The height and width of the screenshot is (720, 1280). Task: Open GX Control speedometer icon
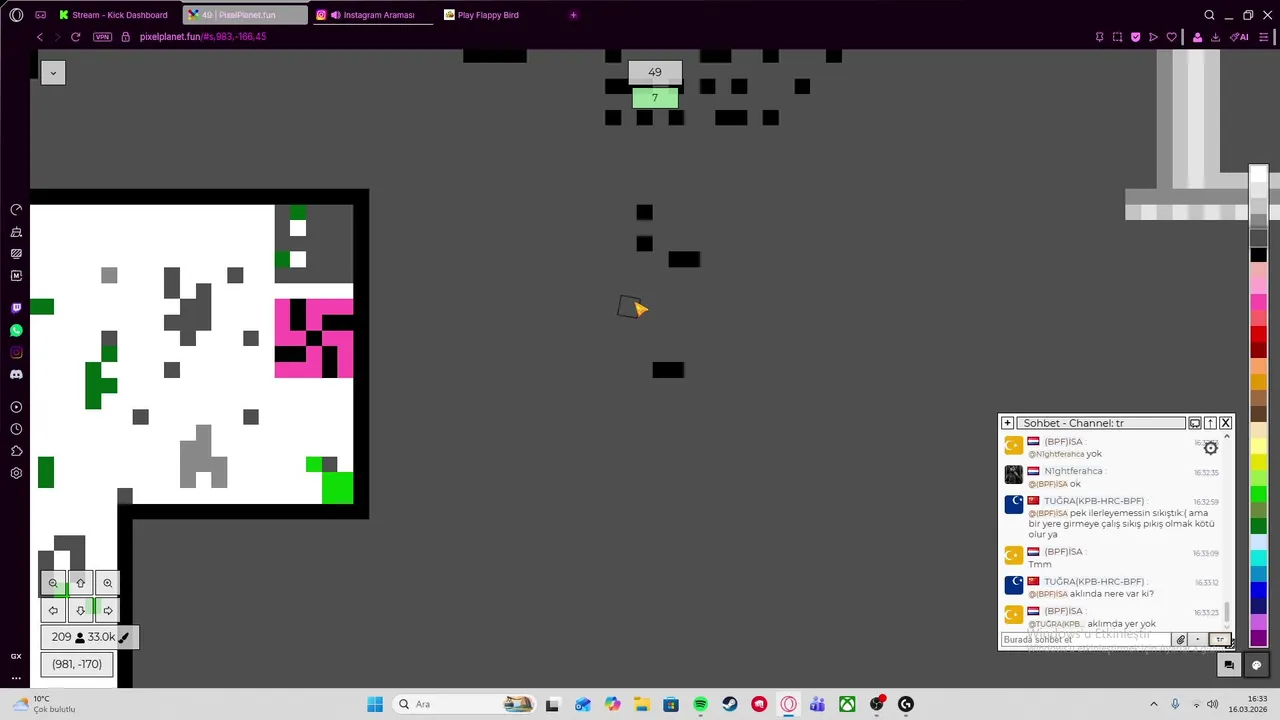coord(16,210)
